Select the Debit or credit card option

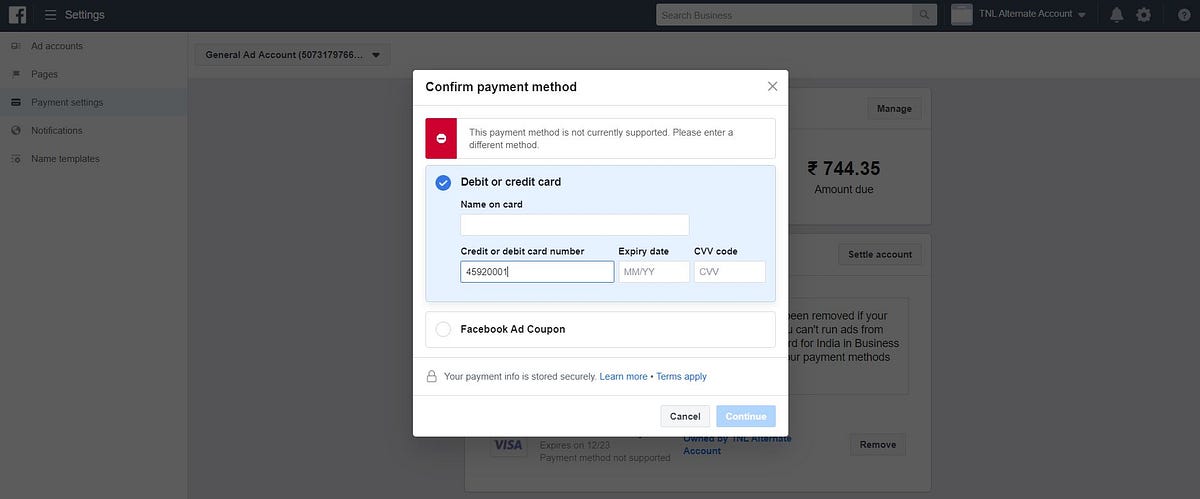click(x=443, y=182)
